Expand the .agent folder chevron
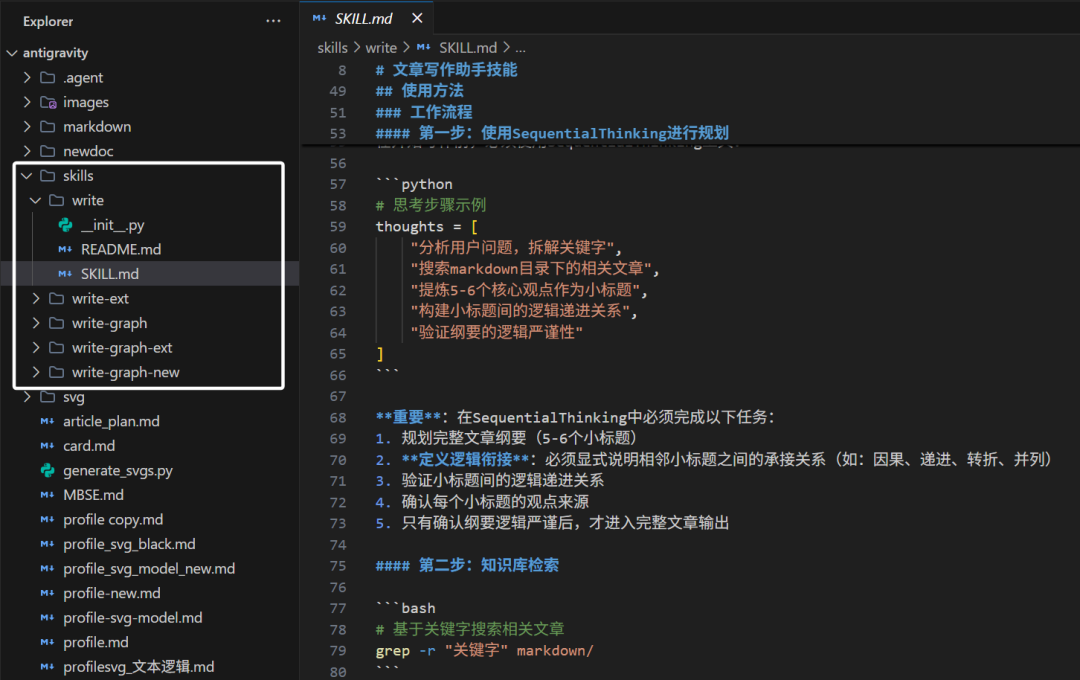Viewport: 1080px width, 680px height. tap(27, 77)
